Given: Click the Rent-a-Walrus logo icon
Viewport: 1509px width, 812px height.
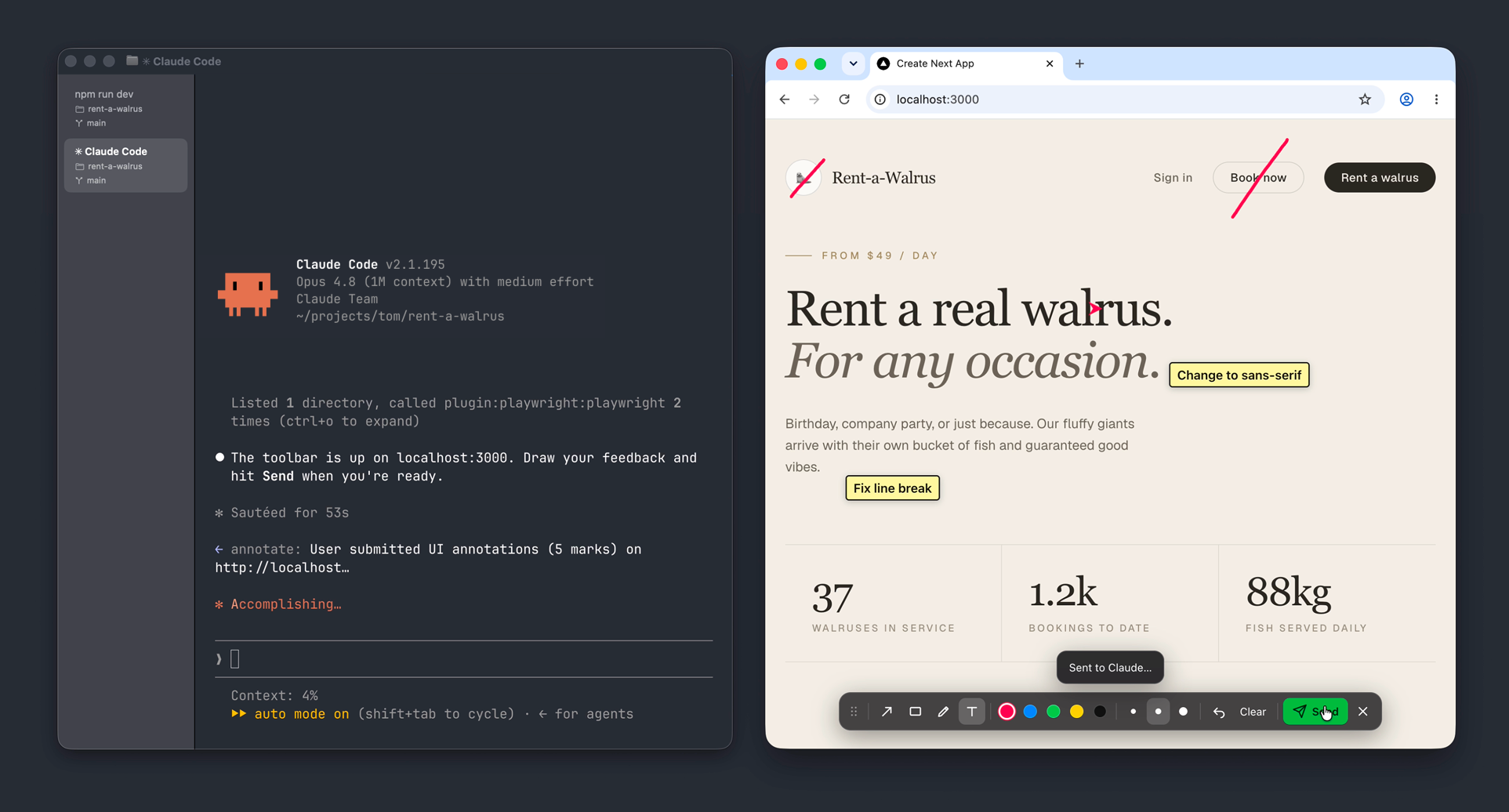Looking at the screenshot, I should (x=803, y=178).
